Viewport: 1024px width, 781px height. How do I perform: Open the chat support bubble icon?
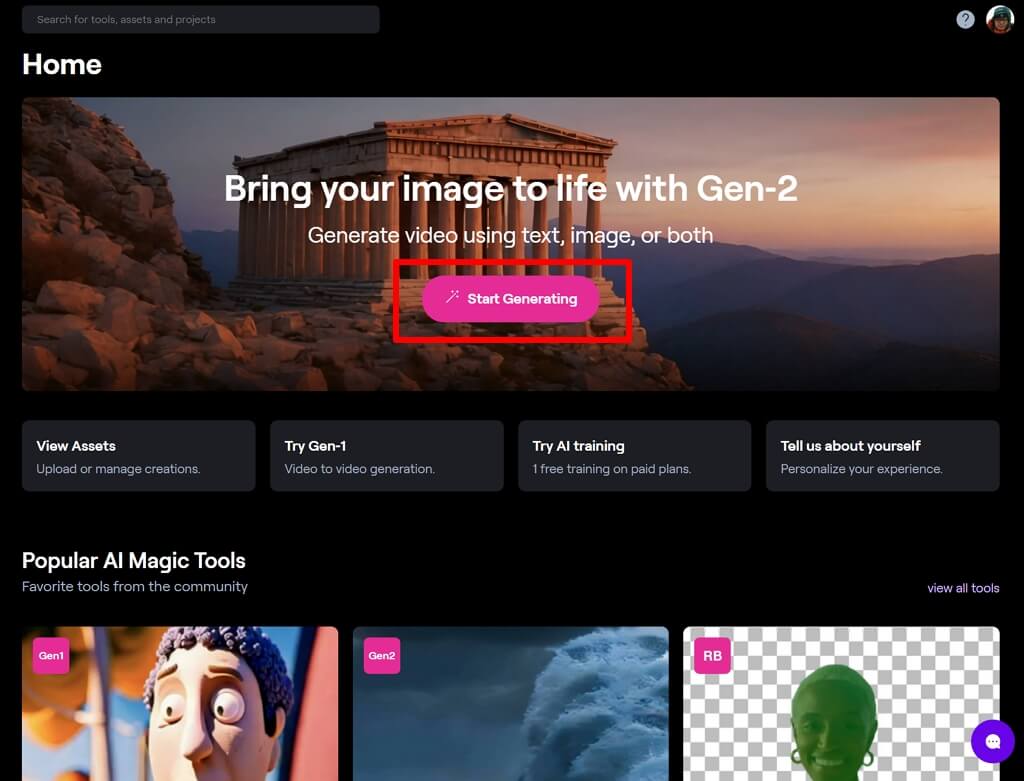(993, 741)
